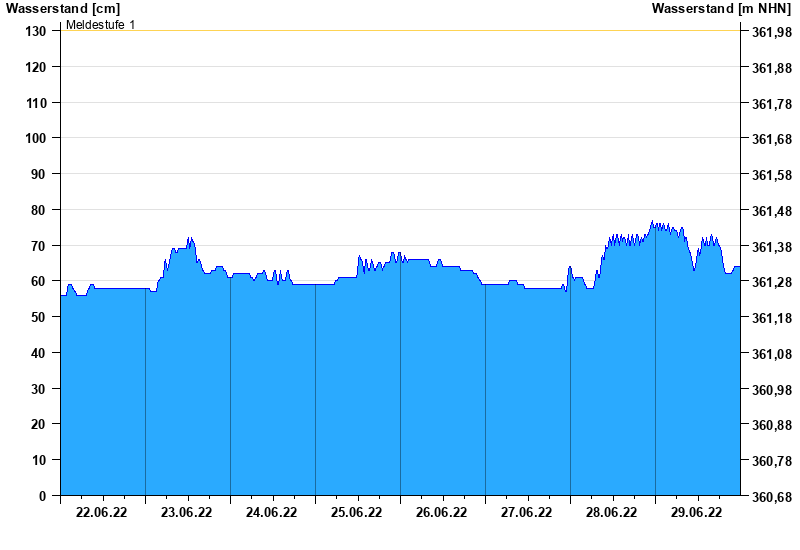Click the left axis value 80

(38, 210)
